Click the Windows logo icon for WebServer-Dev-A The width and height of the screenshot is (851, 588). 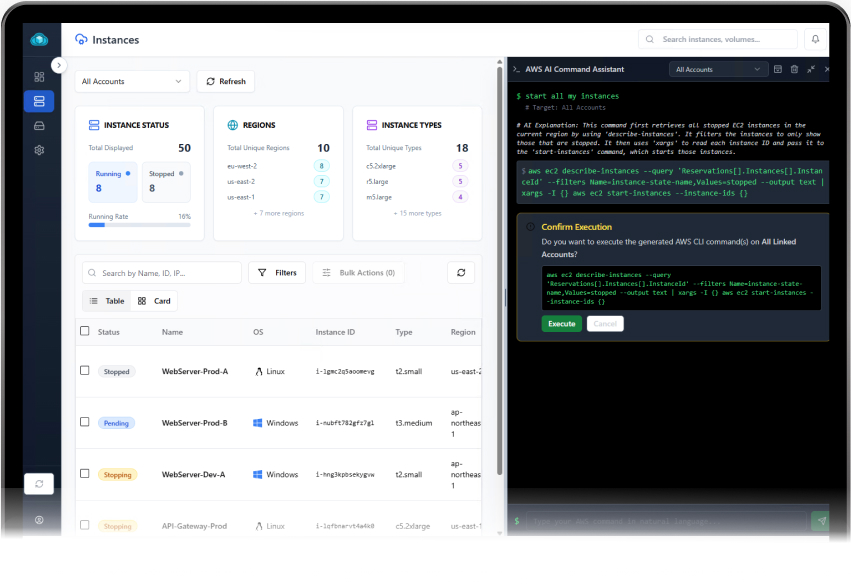point(258,475)
